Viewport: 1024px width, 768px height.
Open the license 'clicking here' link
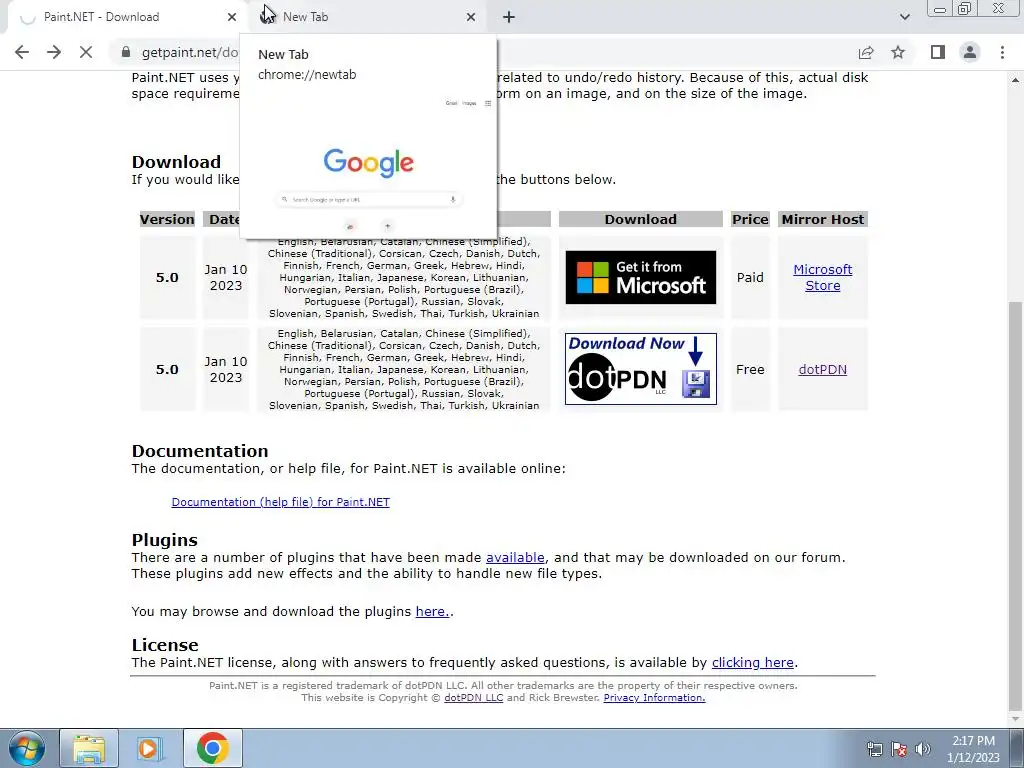752,663
